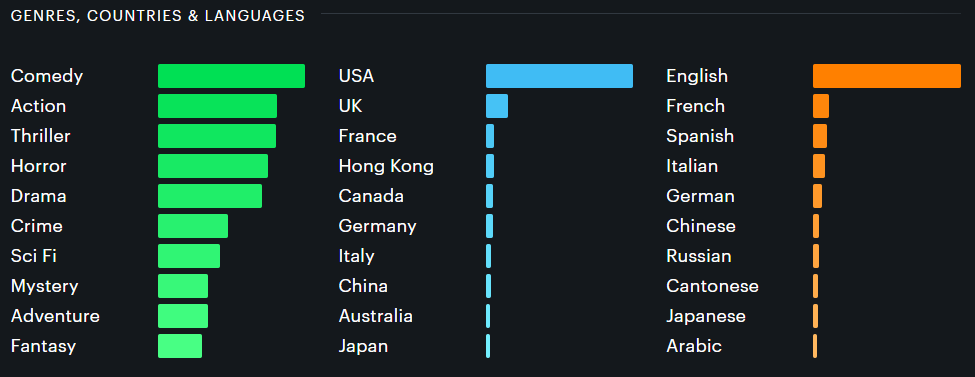This screenshot has height=377, width=975.
Task: Open the Horror genre label
Action: pyautogui.click(x=39, y=166)
